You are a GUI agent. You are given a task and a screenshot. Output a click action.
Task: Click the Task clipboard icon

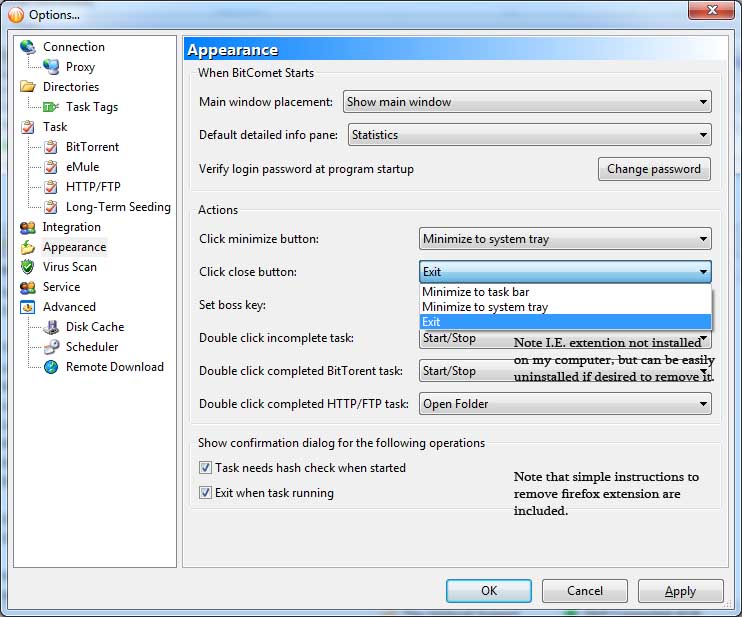(x=28, y=127)
